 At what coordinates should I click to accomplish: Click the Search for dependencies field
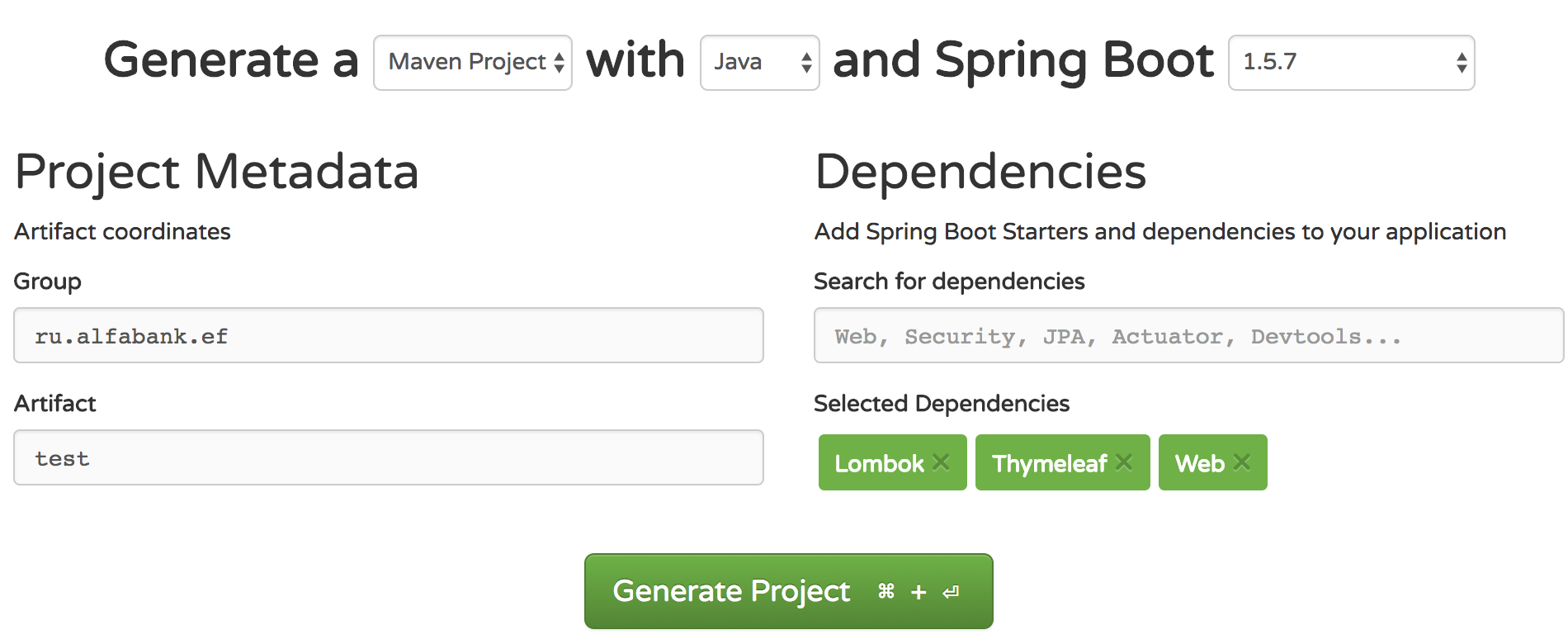[x=1189, y=335]
